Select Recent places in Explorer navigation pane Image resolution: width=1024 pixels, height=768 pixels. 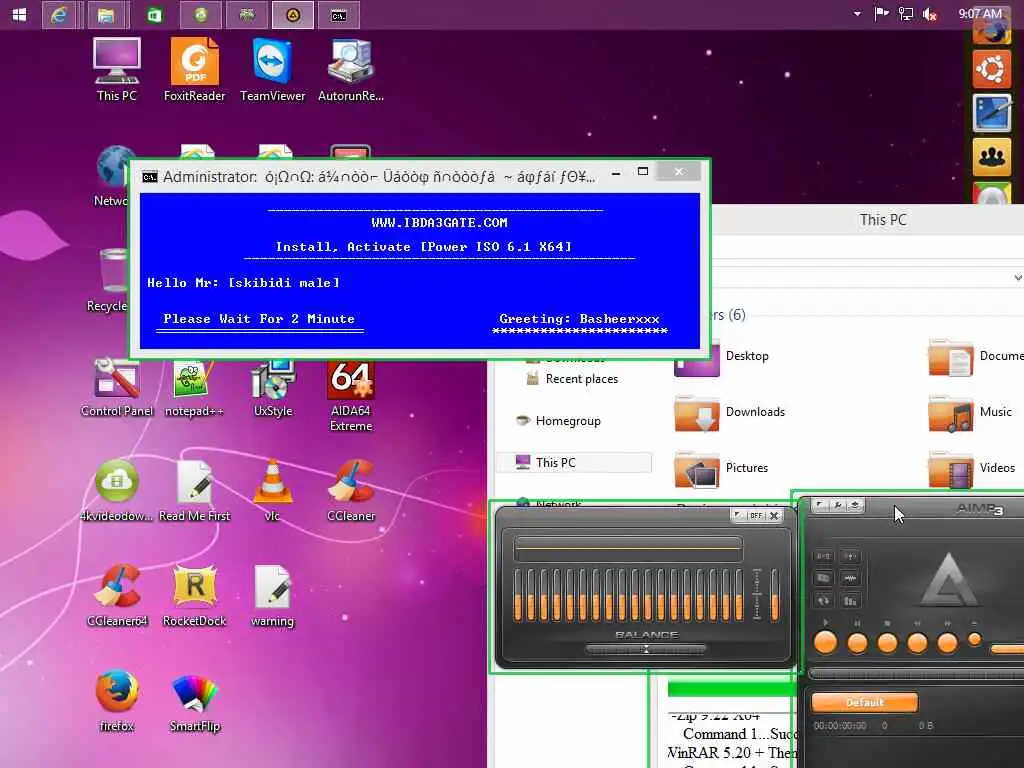[573, 379]
